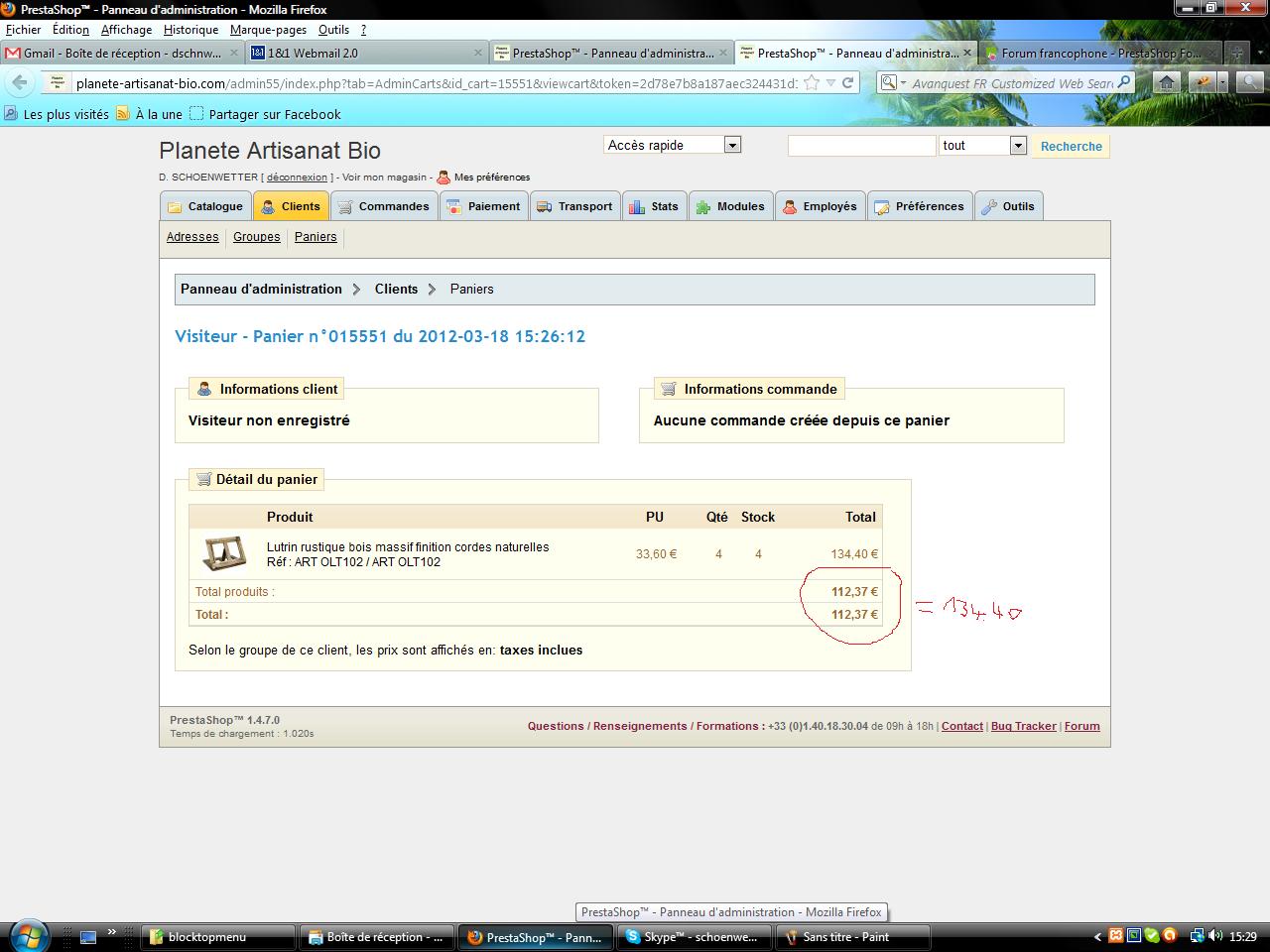1270x952 pixels.
Task: Switch to Sans titre - Paint taskbar window
Action: tap(854, 936)
